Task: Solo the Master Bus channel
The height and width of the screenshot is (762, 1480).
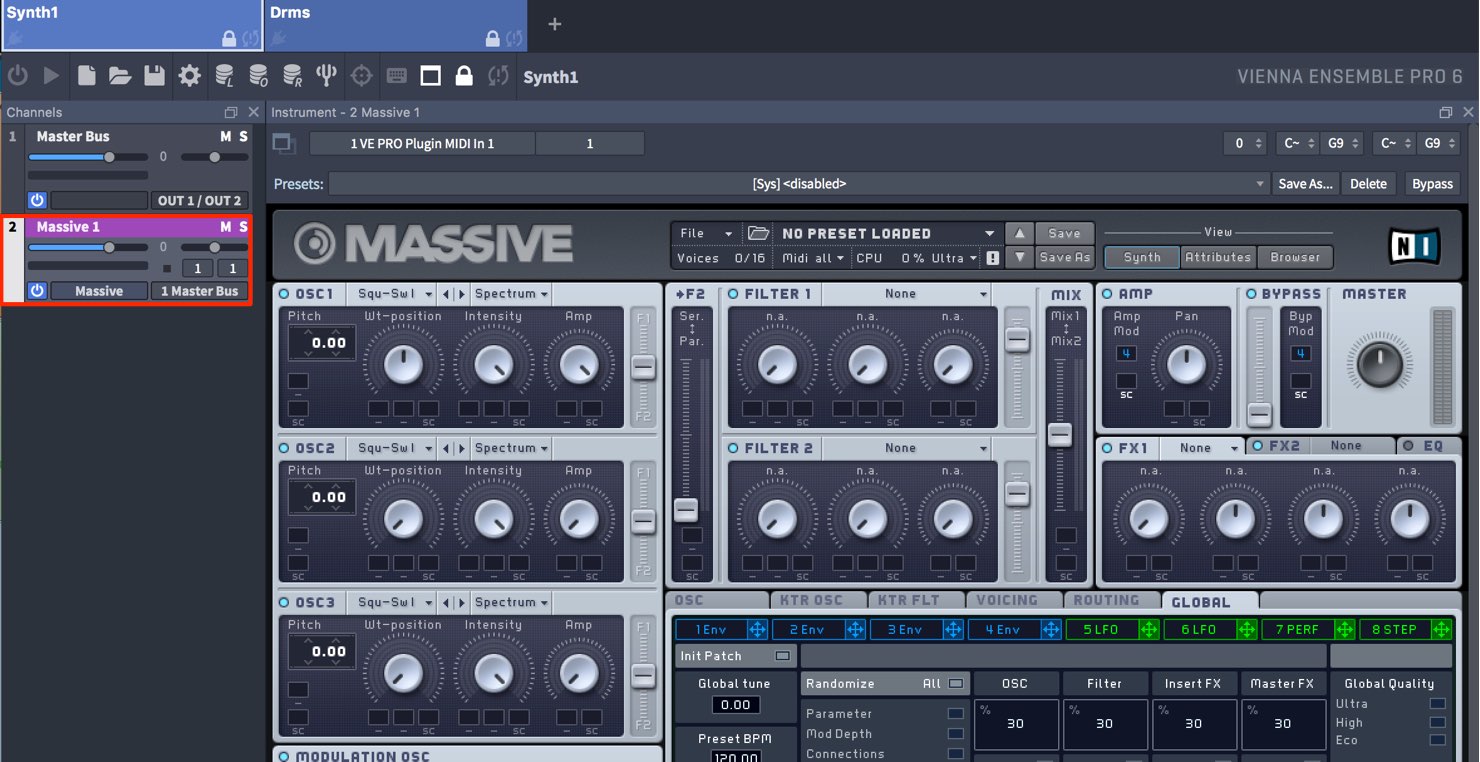Action: pos(243,136)
